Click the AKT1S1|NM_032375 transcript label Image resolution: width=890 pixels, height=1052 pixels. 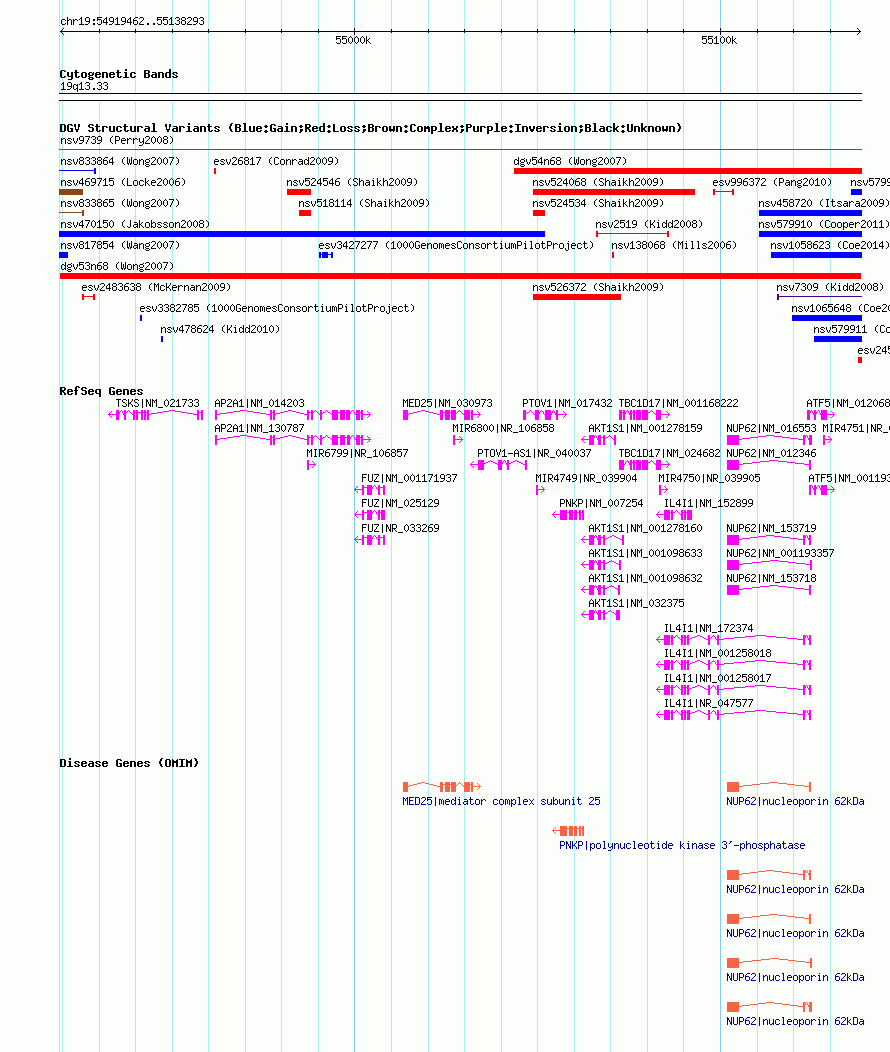click(636, 603)
